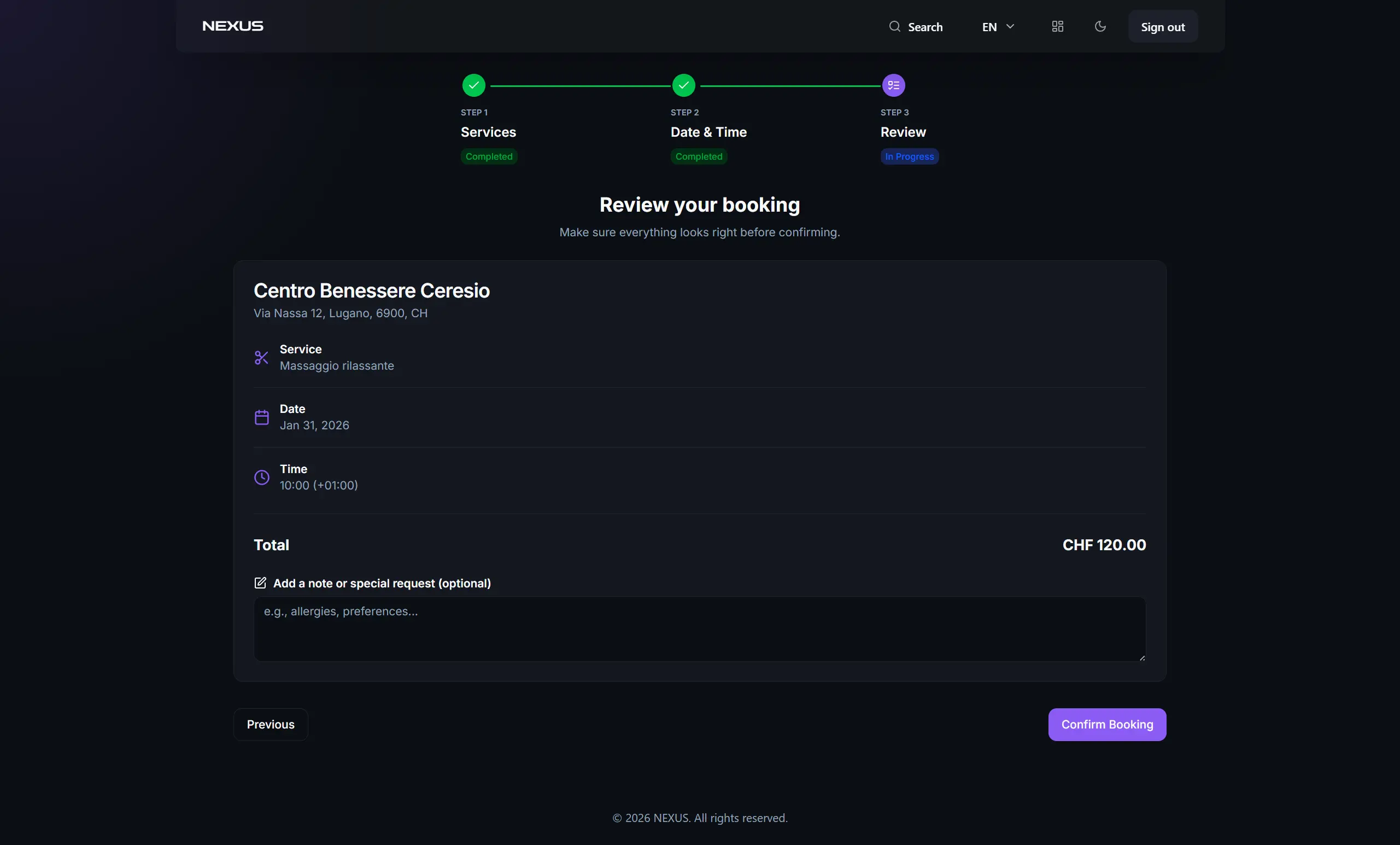Click the NEXUS logo in the header
The image size is (1400, 845).
tap(232, 26)
